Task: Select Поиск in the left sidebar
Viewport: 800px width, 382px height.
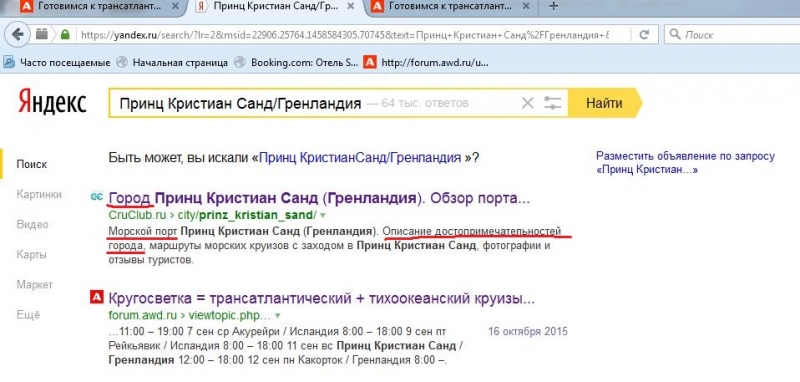Action: pos(32,164)
